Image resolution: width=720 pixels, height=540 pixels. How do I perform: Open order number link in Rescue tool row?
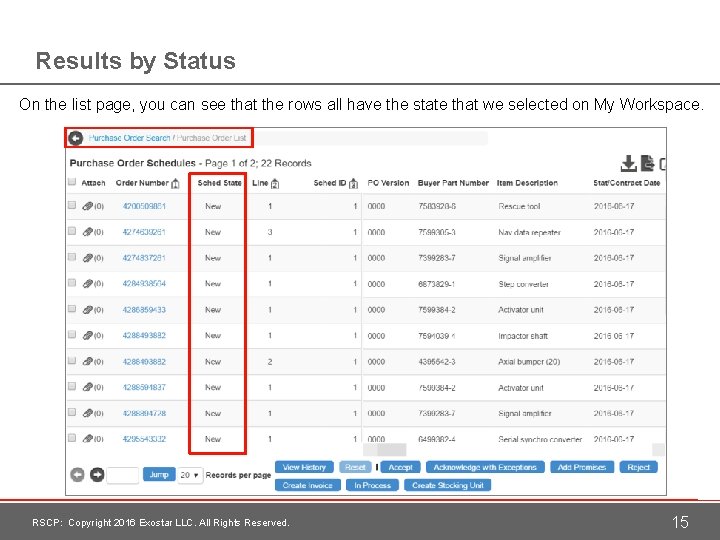(x=144, y=206)
